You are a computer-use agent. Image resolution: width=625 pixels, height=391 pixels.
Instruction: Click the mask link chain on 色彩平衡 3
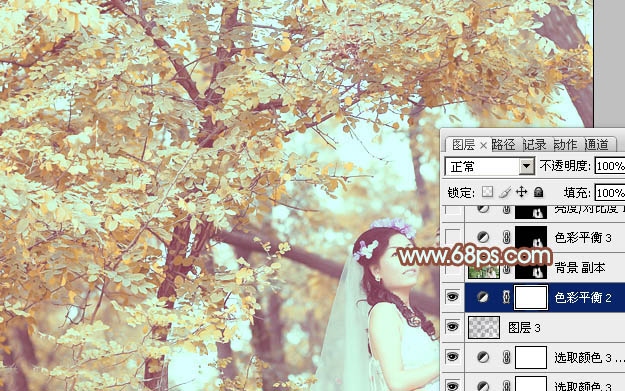506,238
